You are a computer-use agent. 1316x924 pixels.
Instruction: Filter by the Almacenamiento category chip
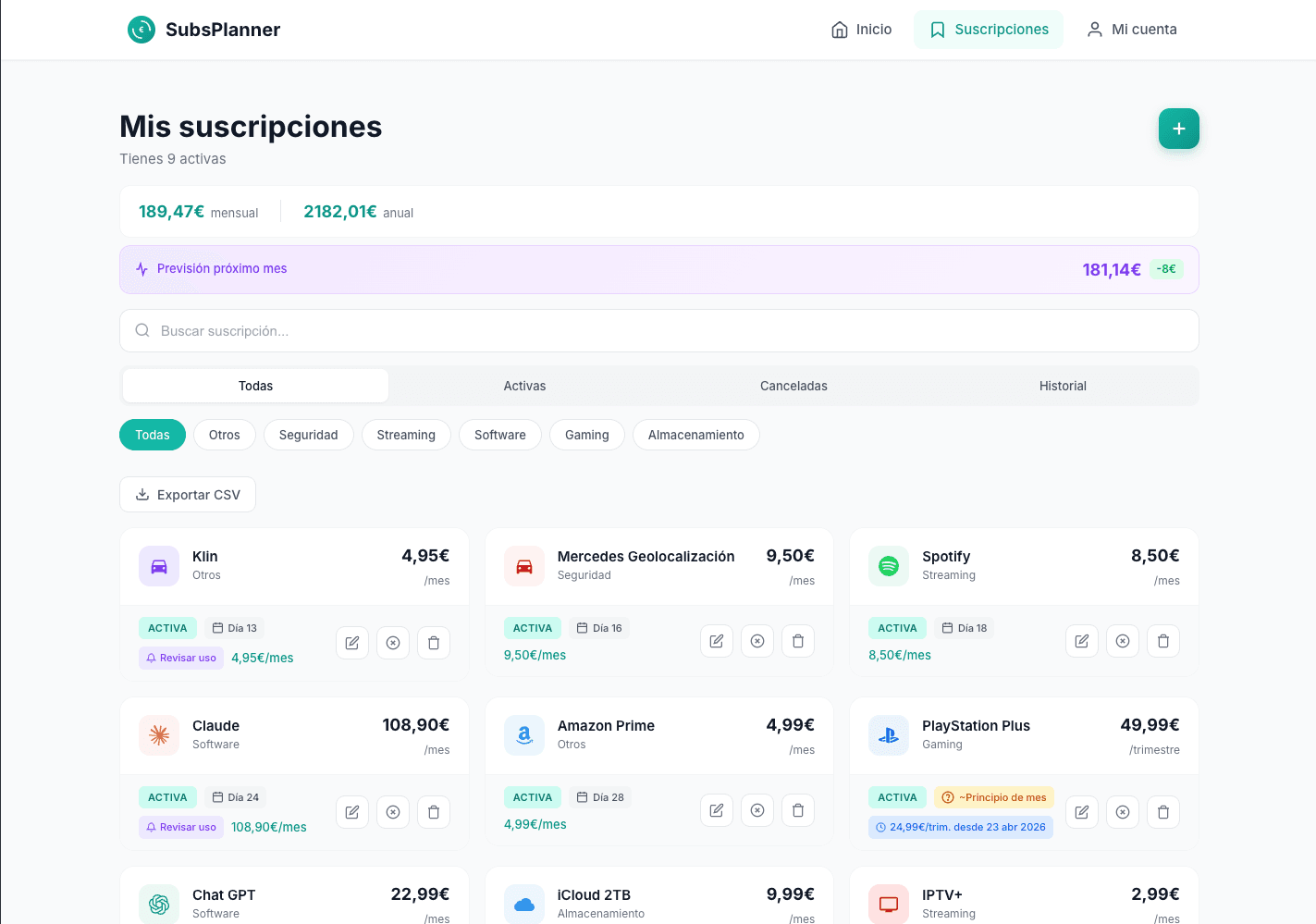(696, 435)
